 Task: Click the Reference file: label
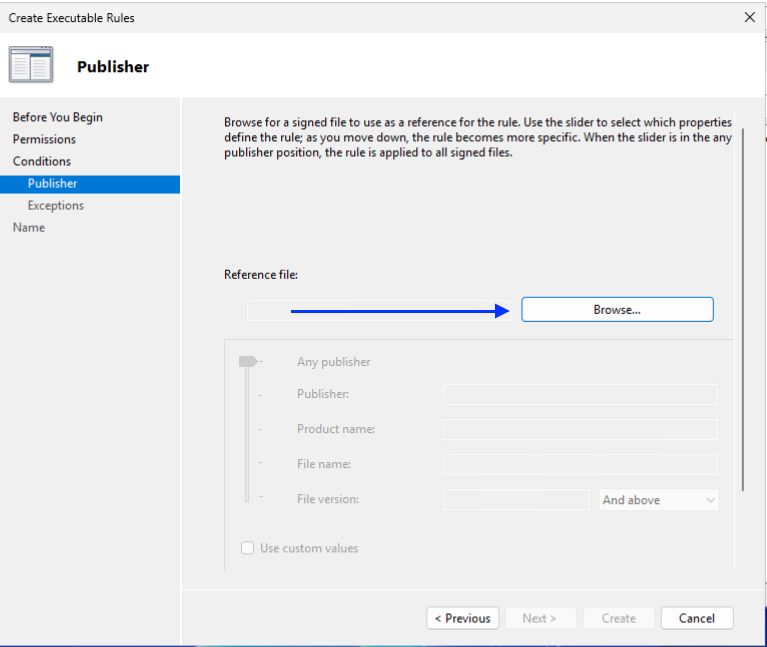(261, 275)
